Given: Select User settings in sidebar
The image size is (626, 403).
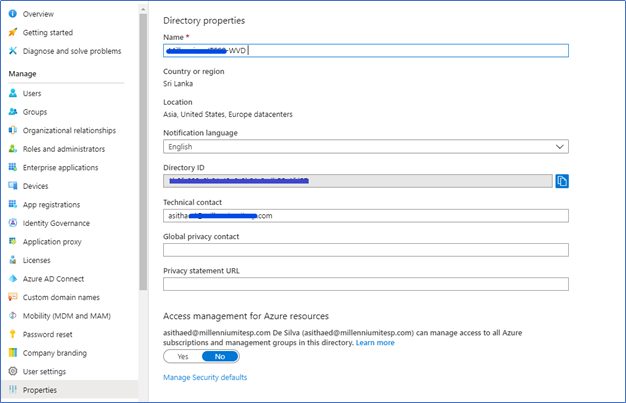Looking at the screenshot, I should [x=44, y=371].
